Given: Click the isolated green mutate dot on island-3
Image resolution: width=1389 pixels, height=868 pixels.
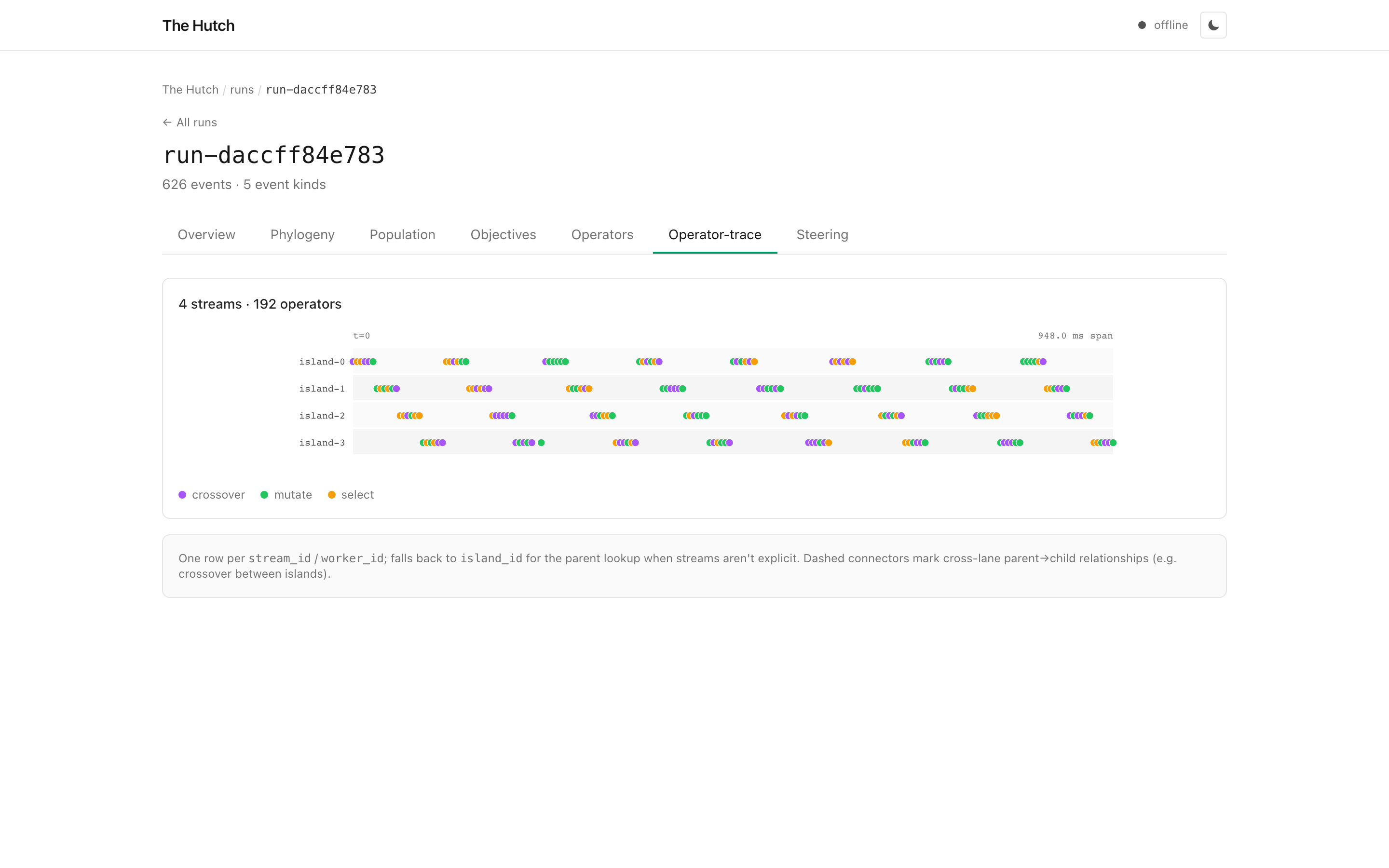Looking at the screenshot, I should (x=541, y=443).
